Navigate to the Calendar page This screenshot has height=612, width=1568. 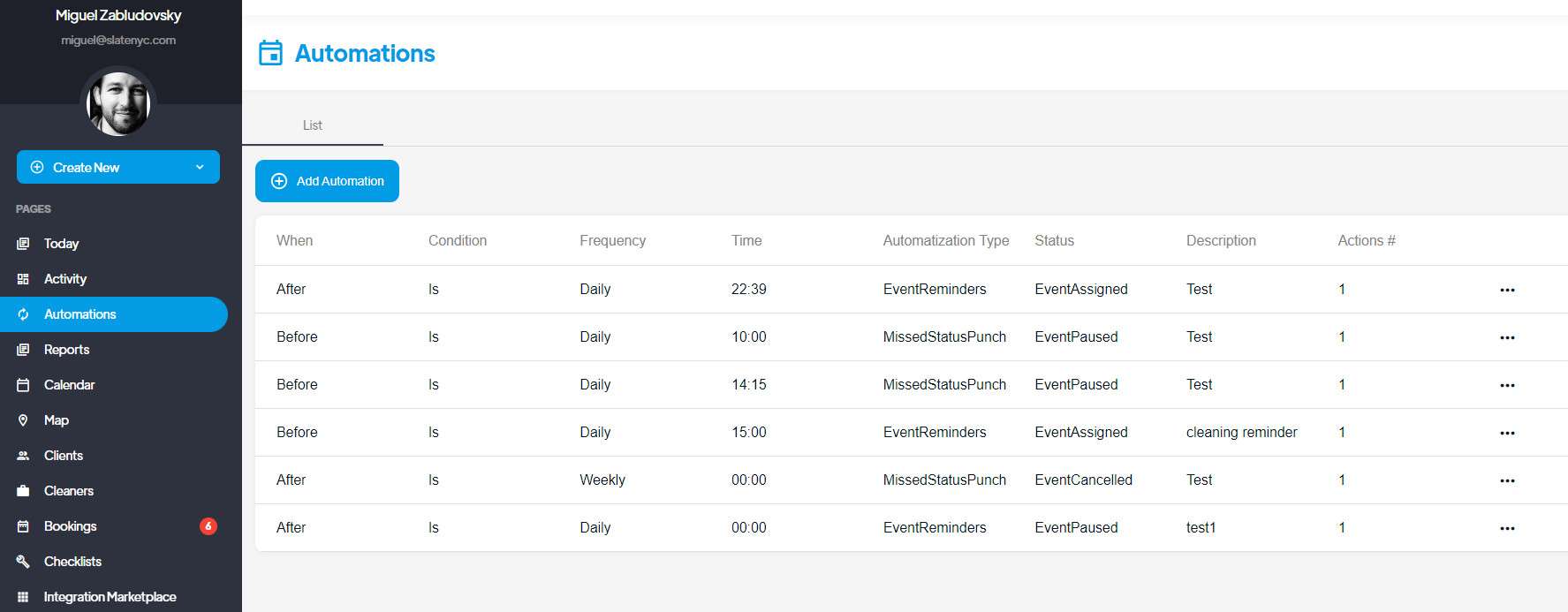(69, 385)
